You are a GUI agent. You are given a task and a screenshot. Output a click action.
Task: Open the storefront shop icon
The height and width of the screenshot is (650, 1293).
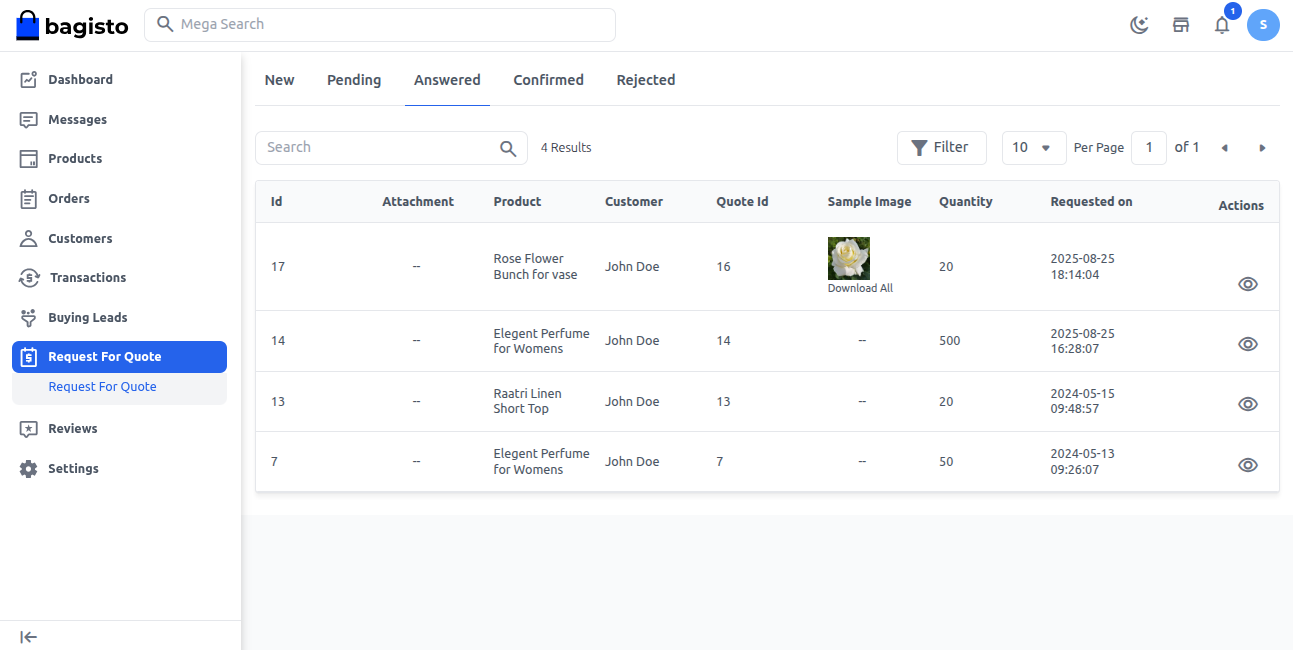tap(1181, 25)
